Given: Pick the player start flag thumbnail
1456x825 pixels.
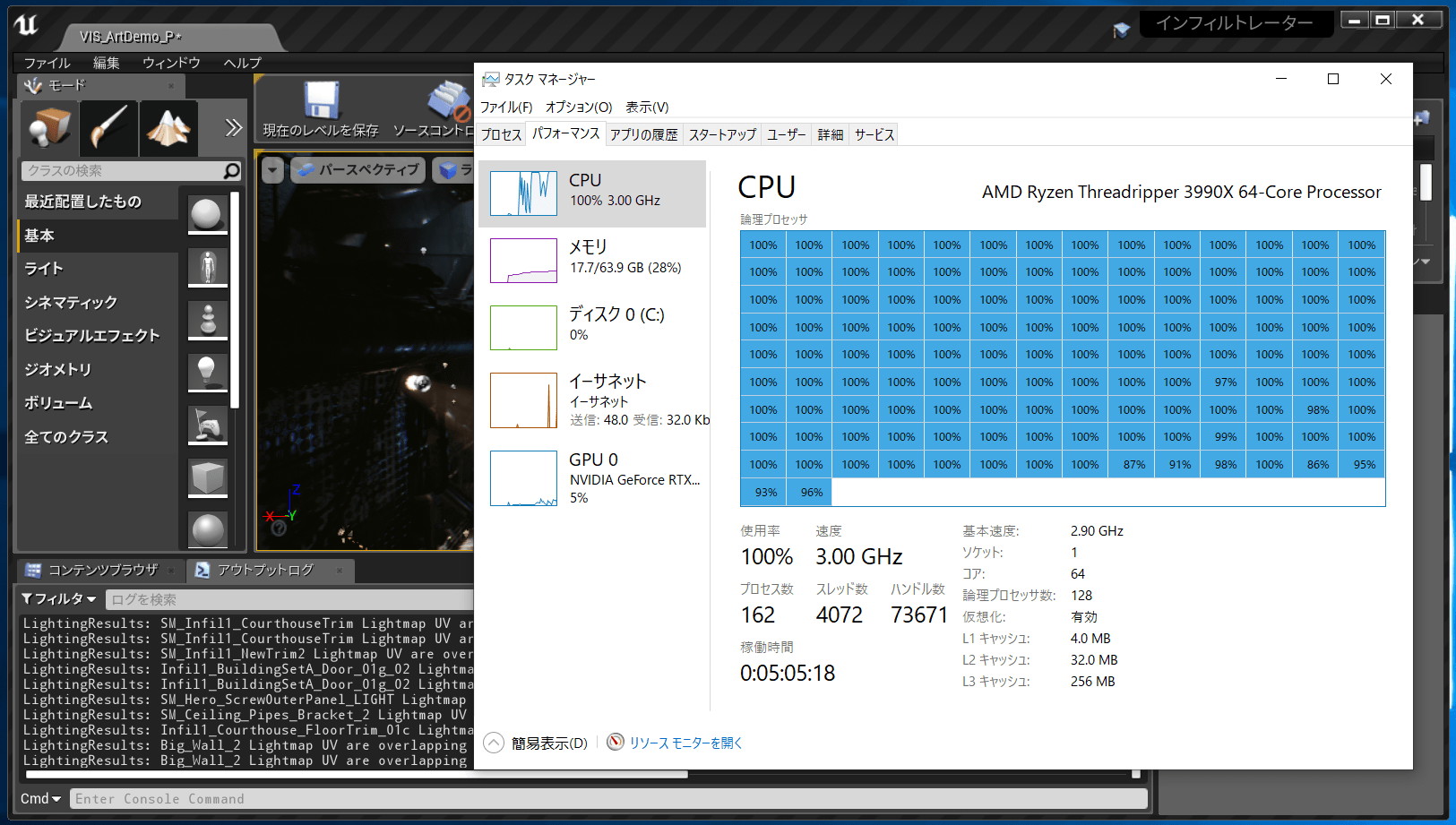Looking at the screenshot, I should pyautogui.click(x=207, y=425).
